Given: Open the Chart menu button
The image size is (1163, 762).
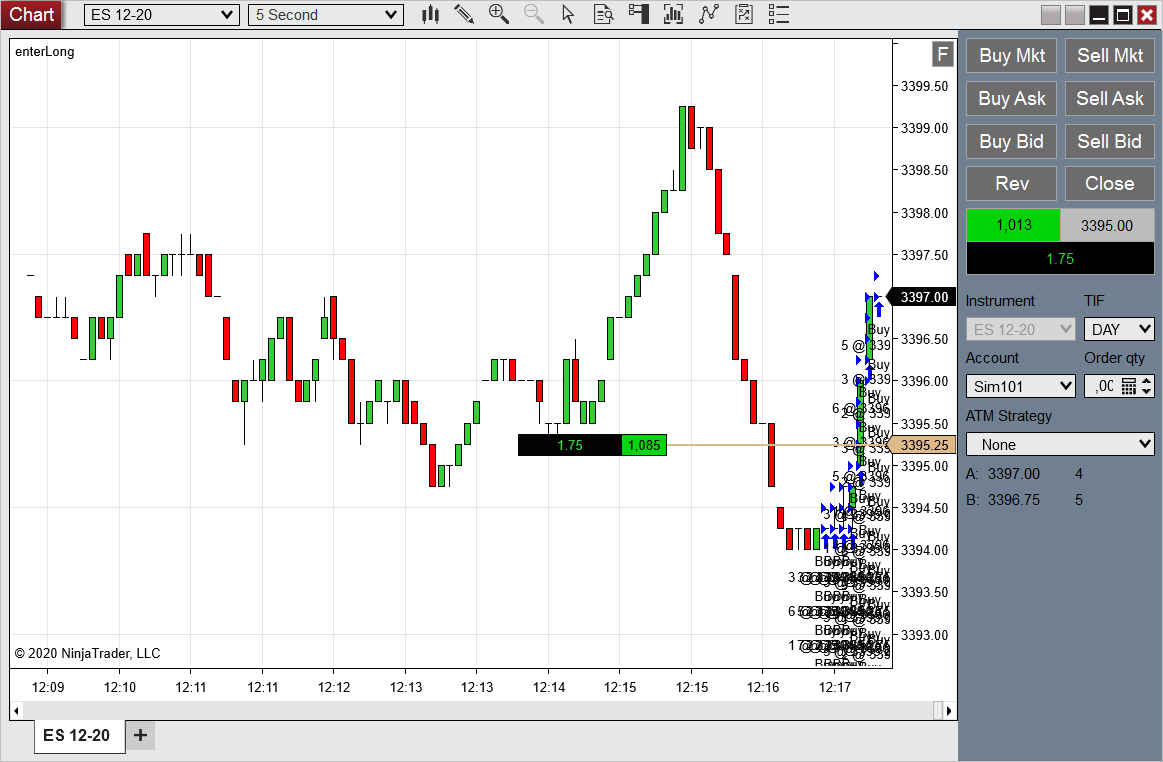Looking at the screenshot, I should pos(32,14).
